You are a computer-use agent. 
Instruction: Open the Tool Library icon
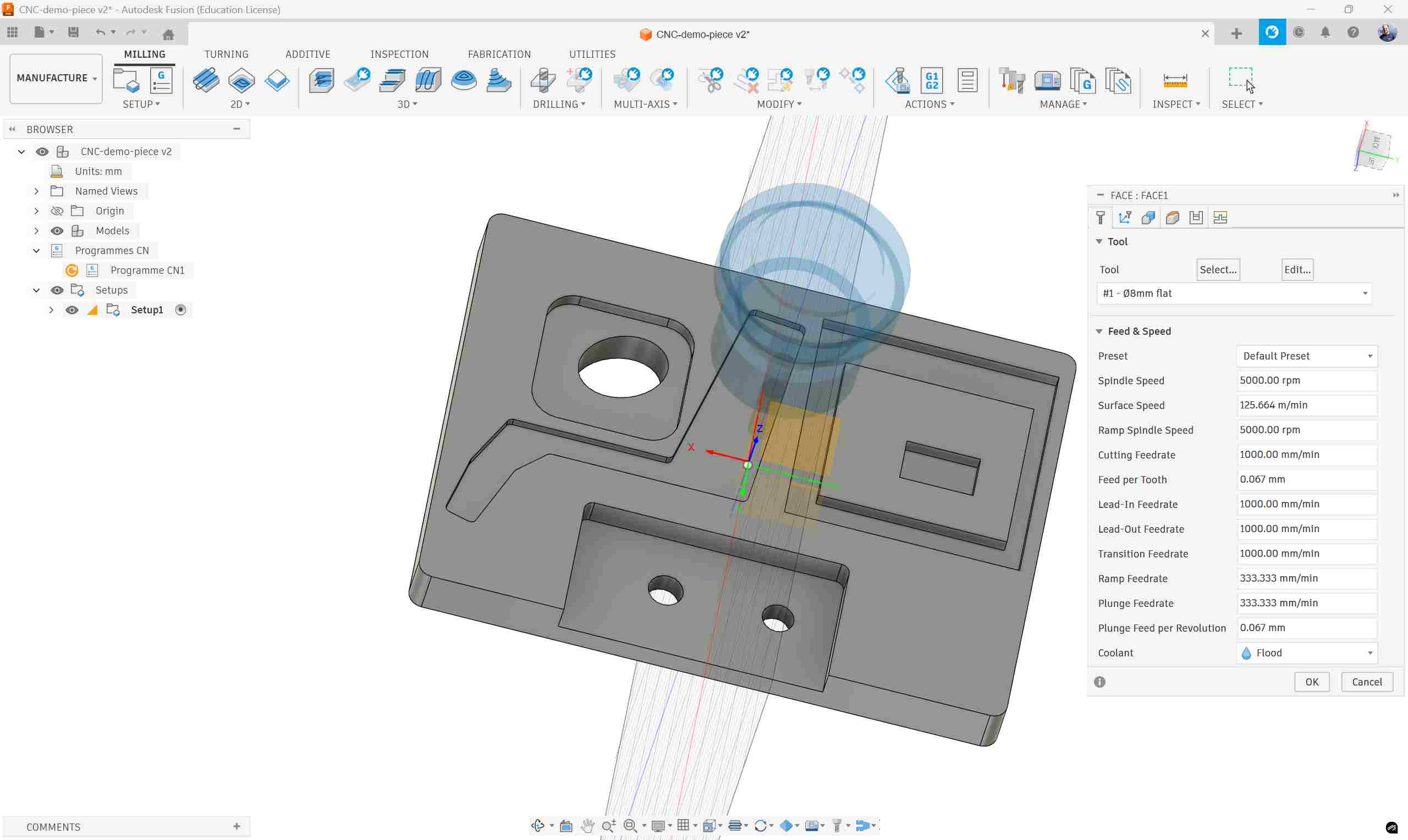[x=1011, y=80]
